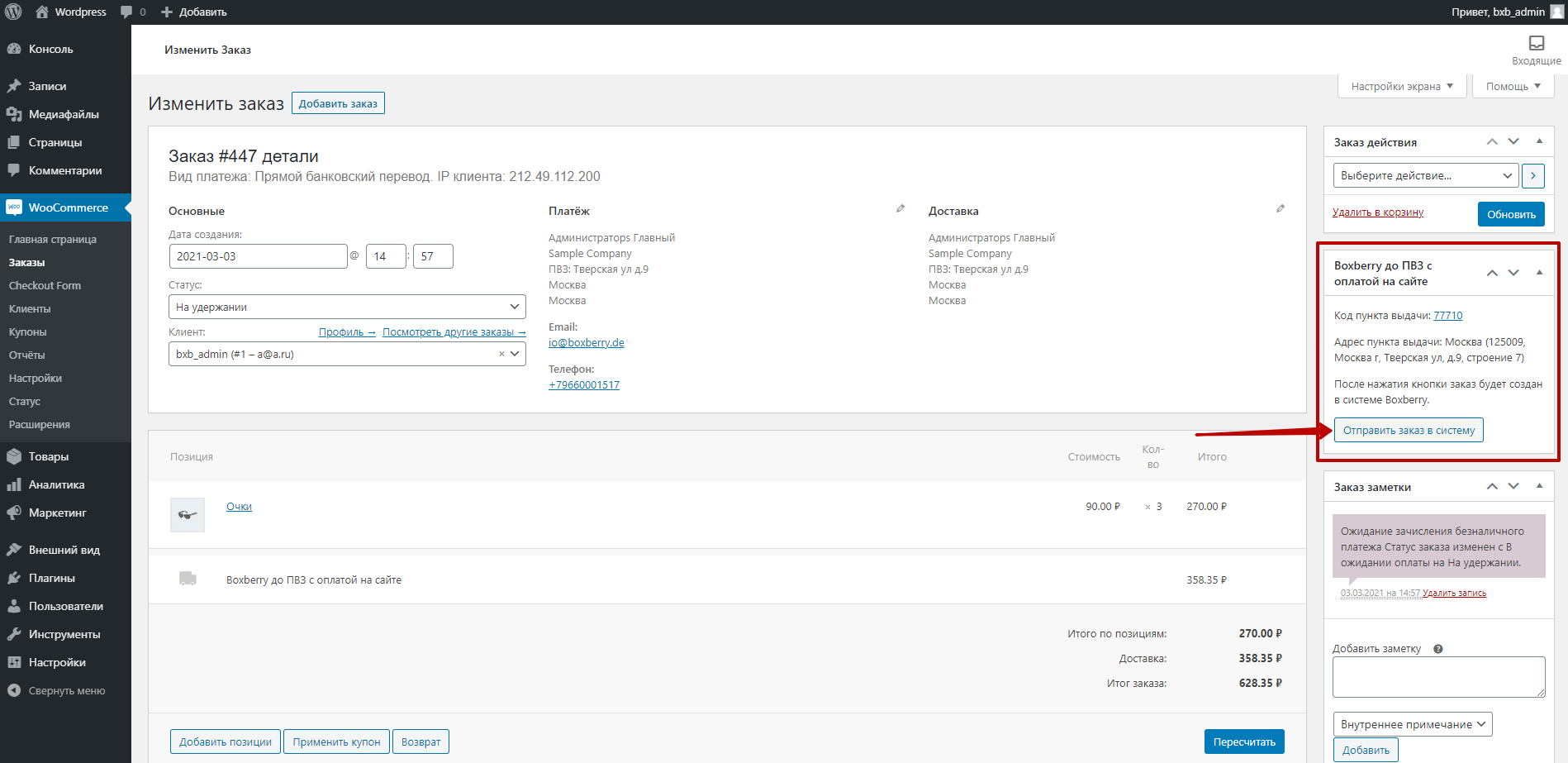Collapse the Boxberry panel
Image resolution: width=1568 pixels, height=763 pixels.
pyautogui.click(x=1539, y=273)
